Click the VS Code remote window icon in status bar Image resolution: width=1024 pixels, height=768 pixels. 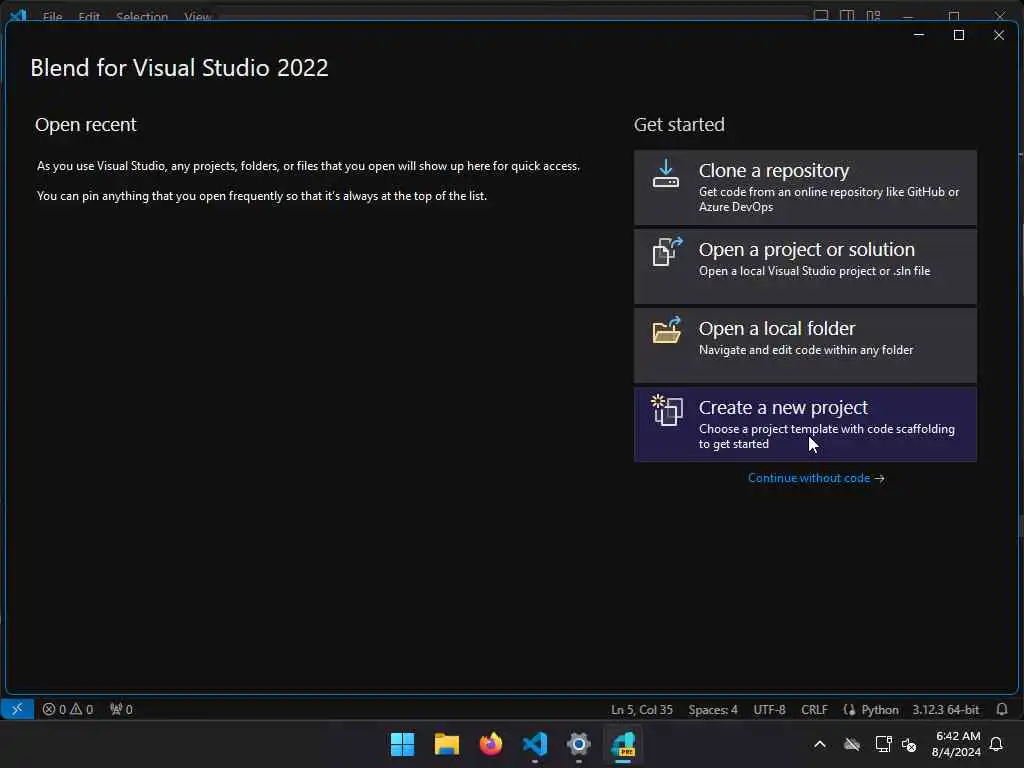point(17,709)
